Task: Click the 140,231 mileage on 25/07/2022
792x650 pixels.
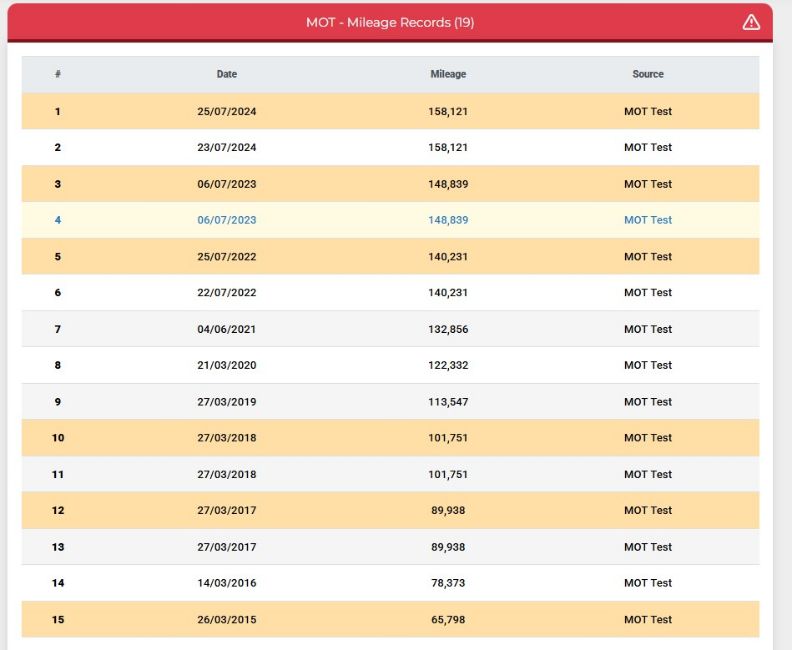Action: (448, 257)
